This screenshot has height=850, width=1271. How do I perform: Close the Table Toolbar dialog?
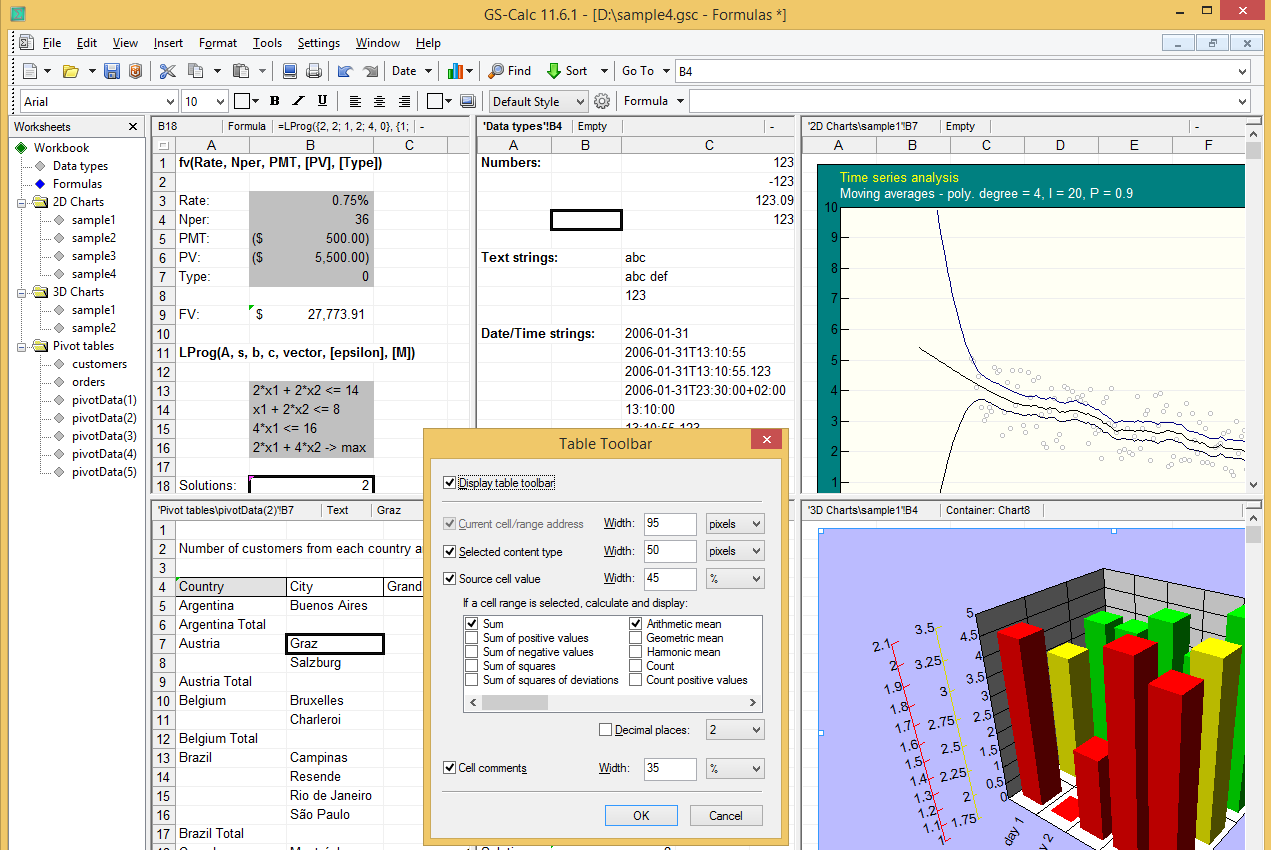pos(767,440)
